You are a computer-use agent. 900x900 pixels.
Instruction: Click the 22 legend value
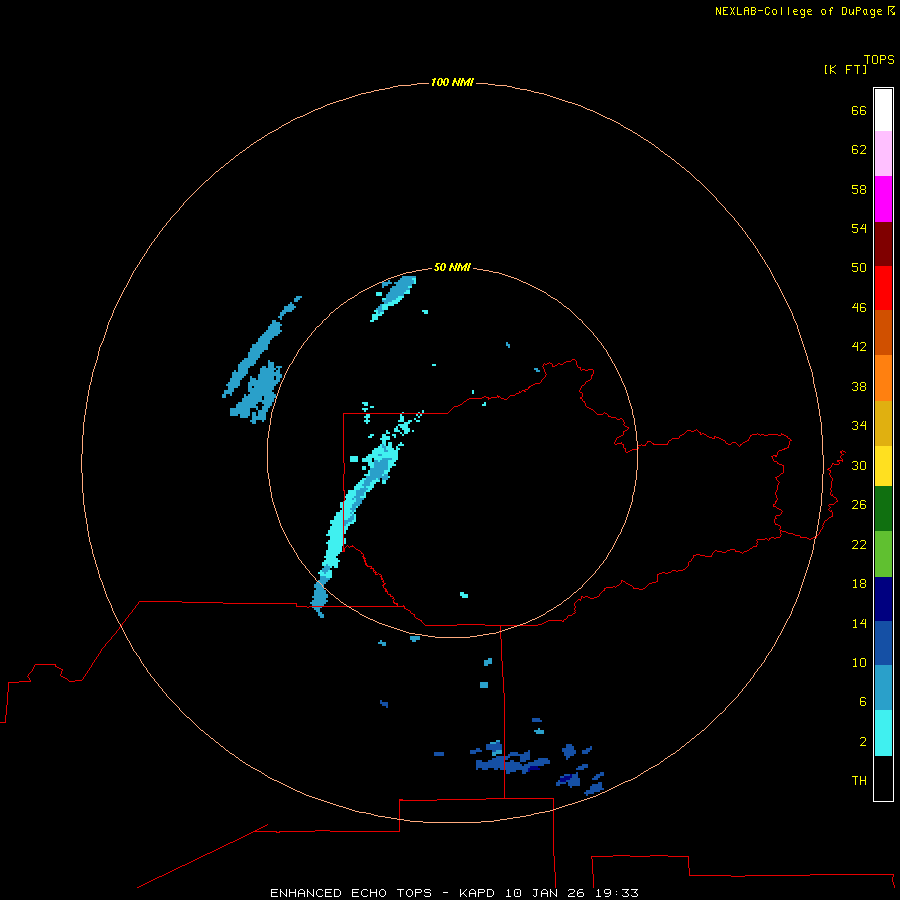(x=859, y=544)
